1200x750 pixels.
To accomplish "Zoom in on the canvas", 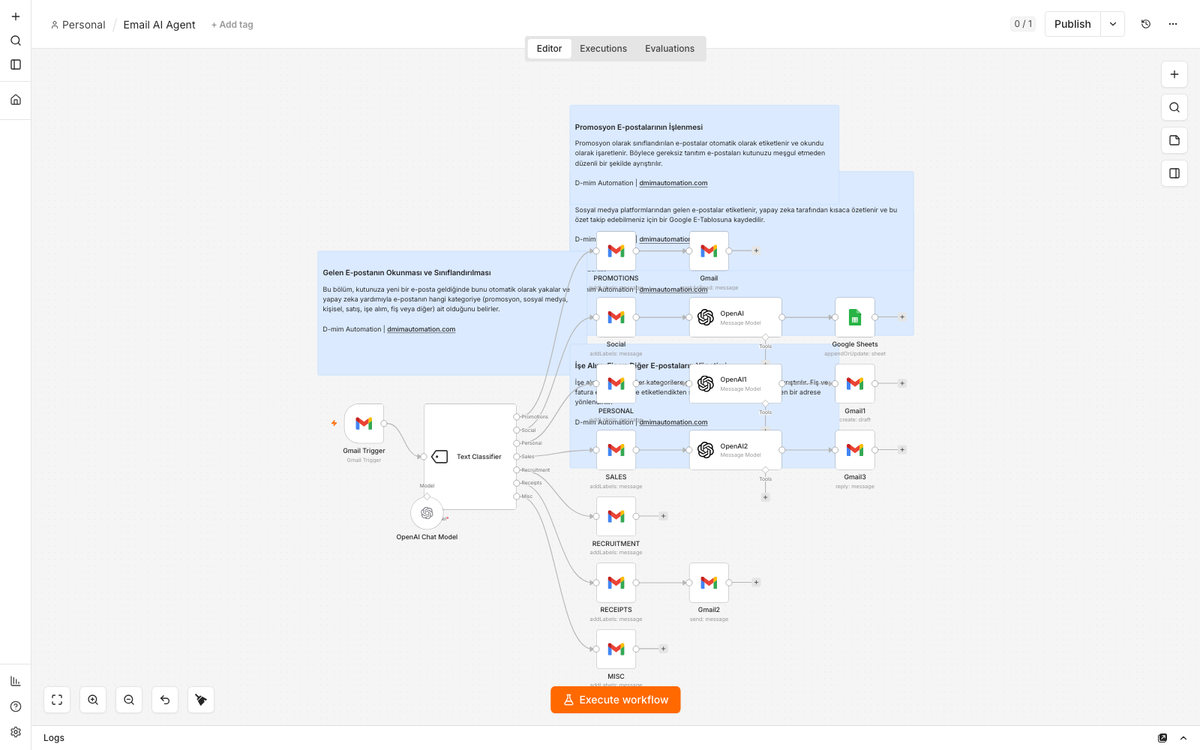I will (x=93, y=700).
